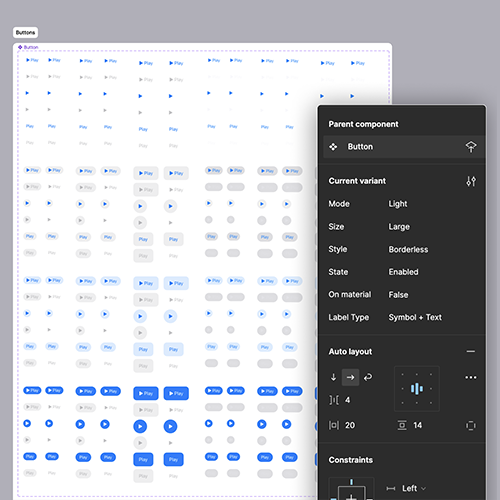Change Style variant value Borderless
The image size is (500, 500).
point(408,249)
